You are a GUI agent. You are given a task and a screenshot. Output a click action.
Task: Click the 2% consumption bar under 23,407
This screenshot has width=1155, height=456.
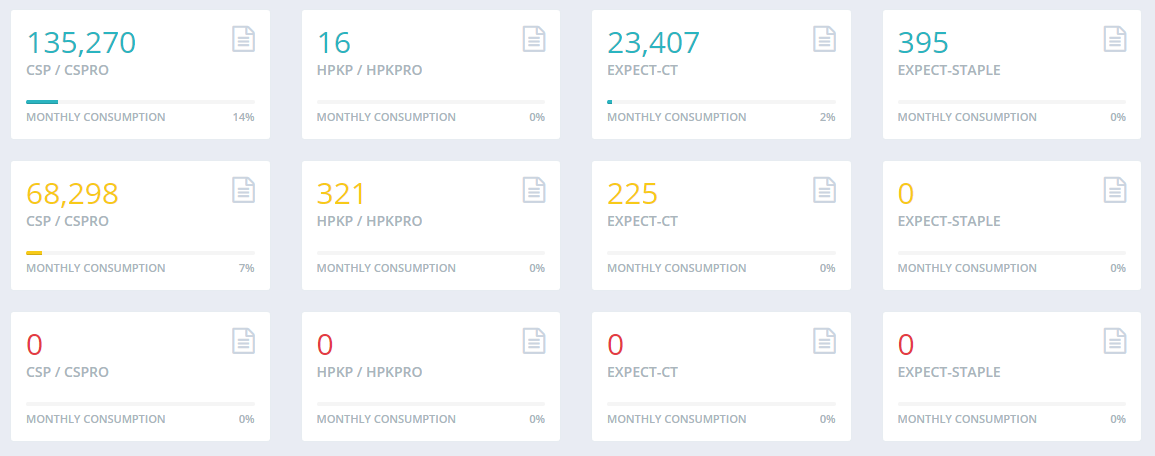[721, 102]
